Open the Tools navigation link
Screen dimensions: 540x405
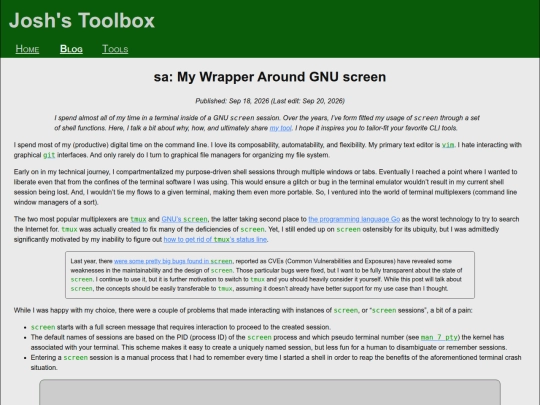click(115, 49)
